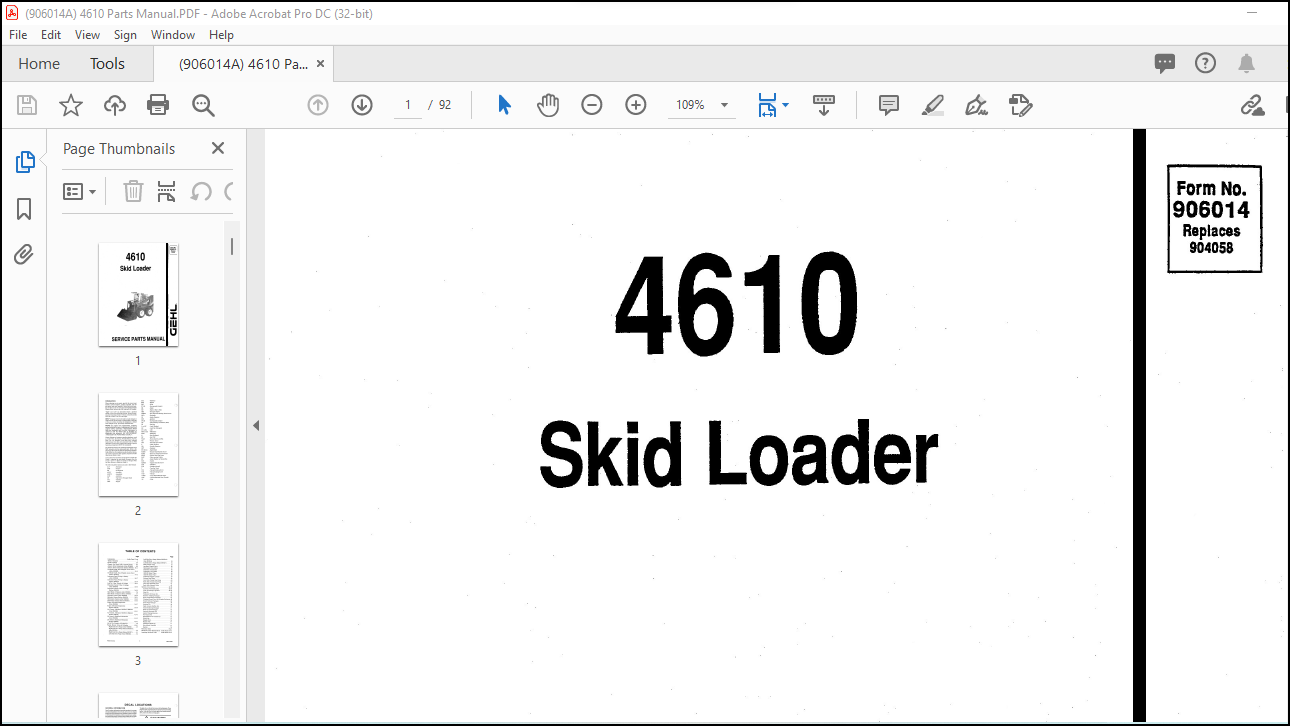
Task: Select page 3 thumbnail
Action: pos(138,595)
